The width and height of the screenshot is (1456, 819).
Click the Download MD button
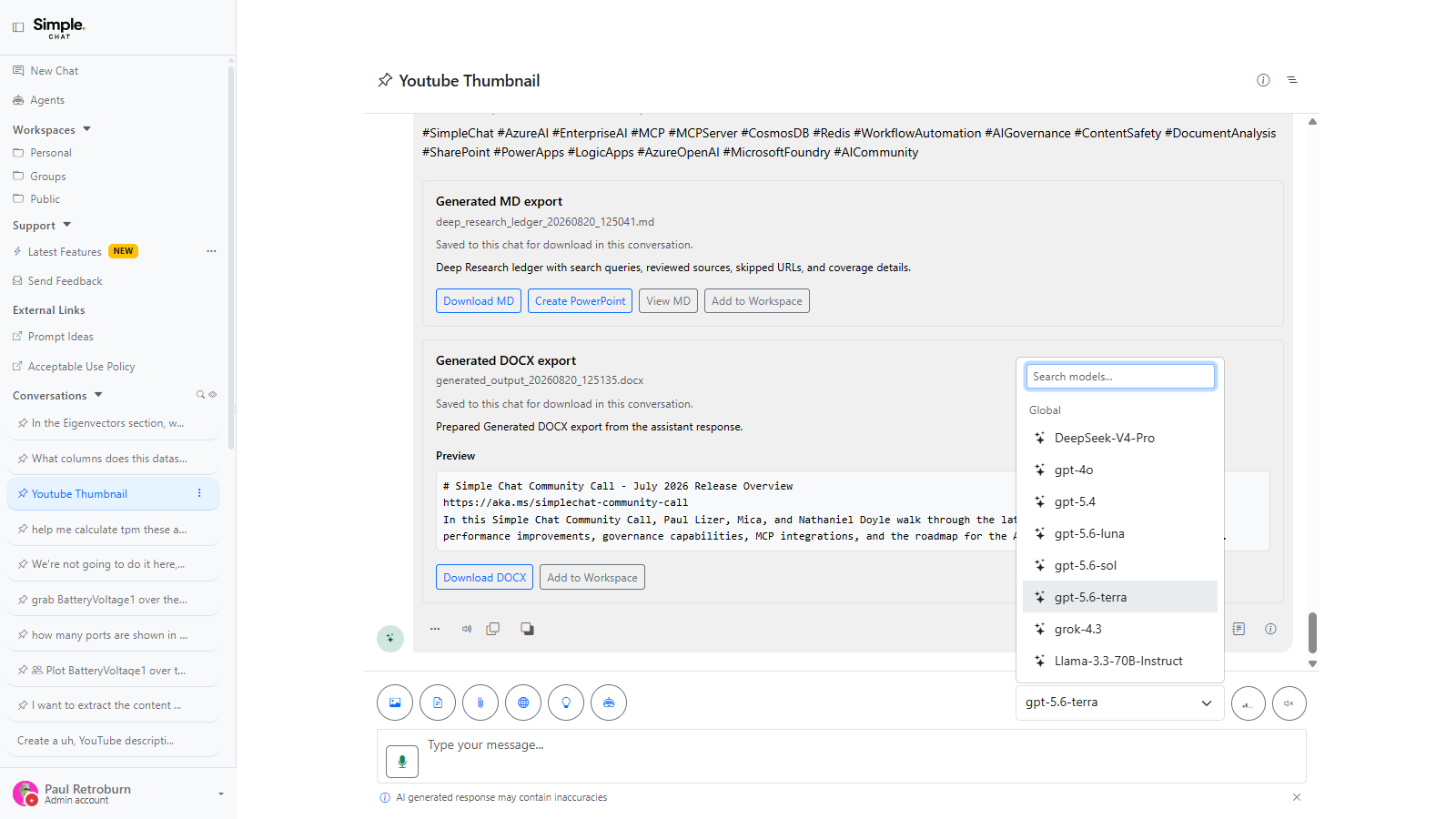[479, 301]
